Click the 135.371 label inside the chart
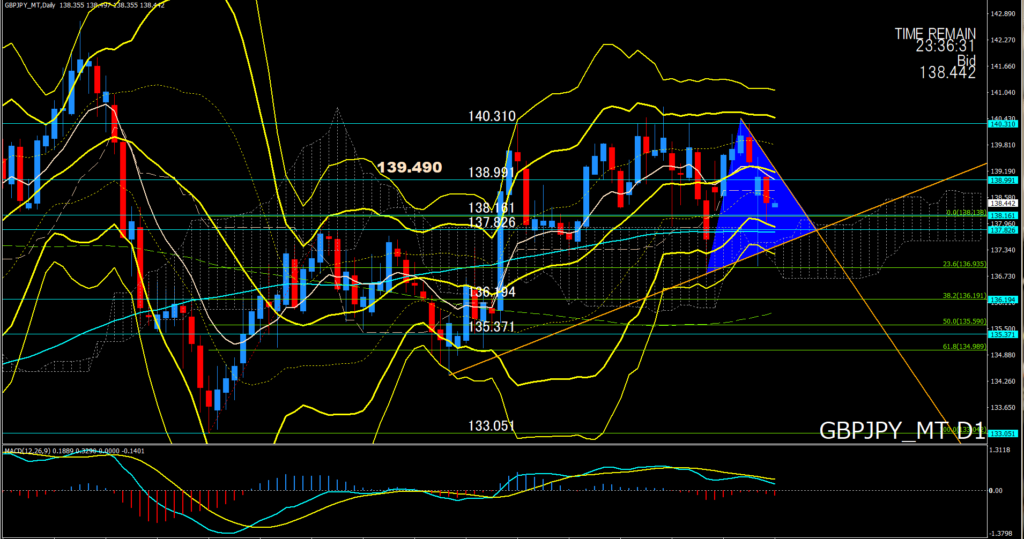The image size is (1024, 539). [x=492, y=327]
